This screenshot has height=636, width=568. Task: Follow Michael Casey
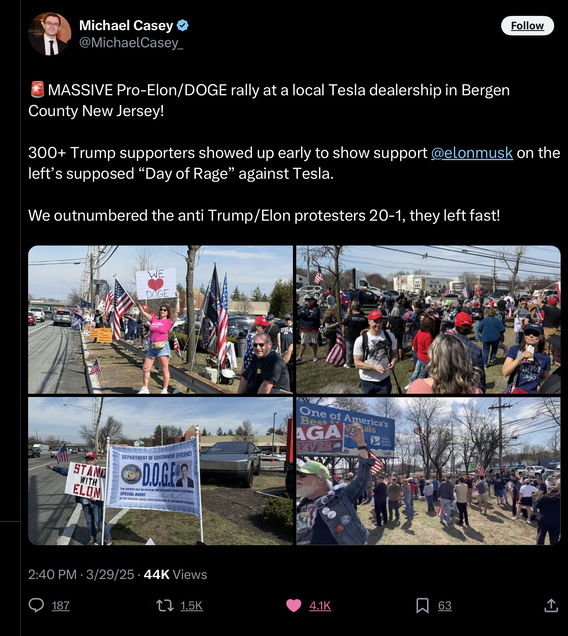pos(527,26)
